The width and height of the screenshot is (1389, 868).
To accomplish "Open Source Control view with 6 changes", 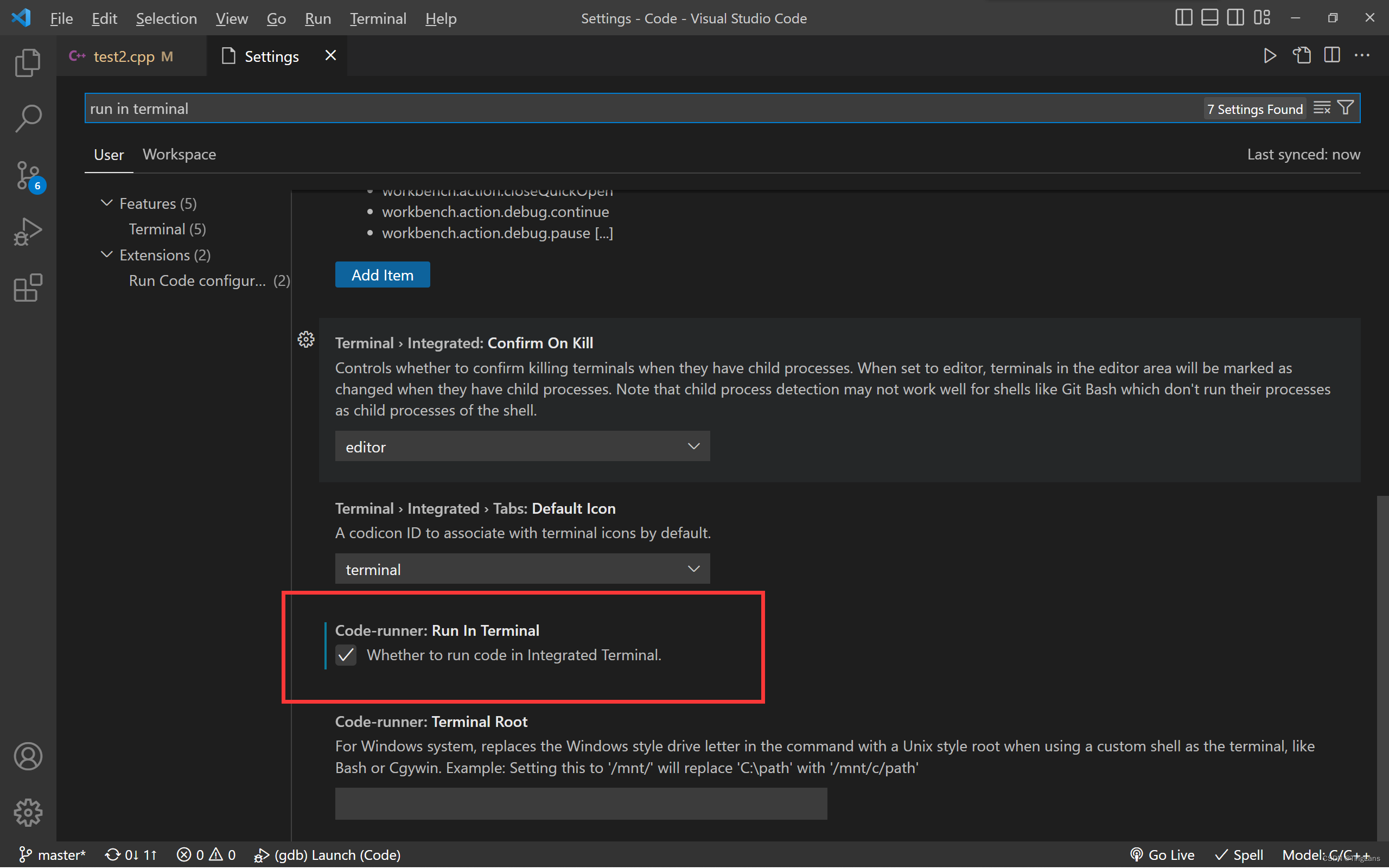I will [x=28, y=176].
